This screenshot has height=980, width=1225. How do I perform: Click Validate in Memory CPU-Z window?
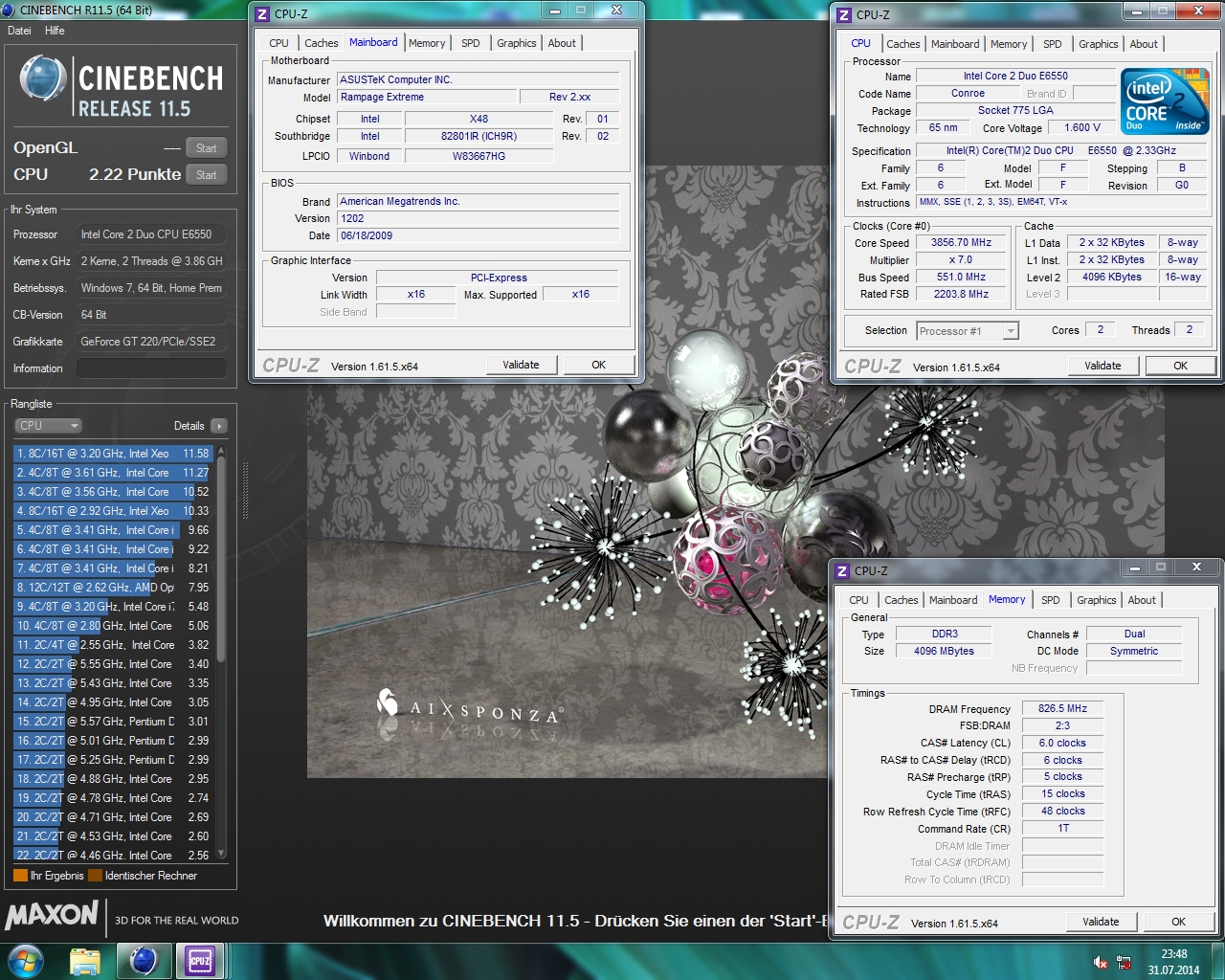pyautogui.click(x=1101, y=922)
